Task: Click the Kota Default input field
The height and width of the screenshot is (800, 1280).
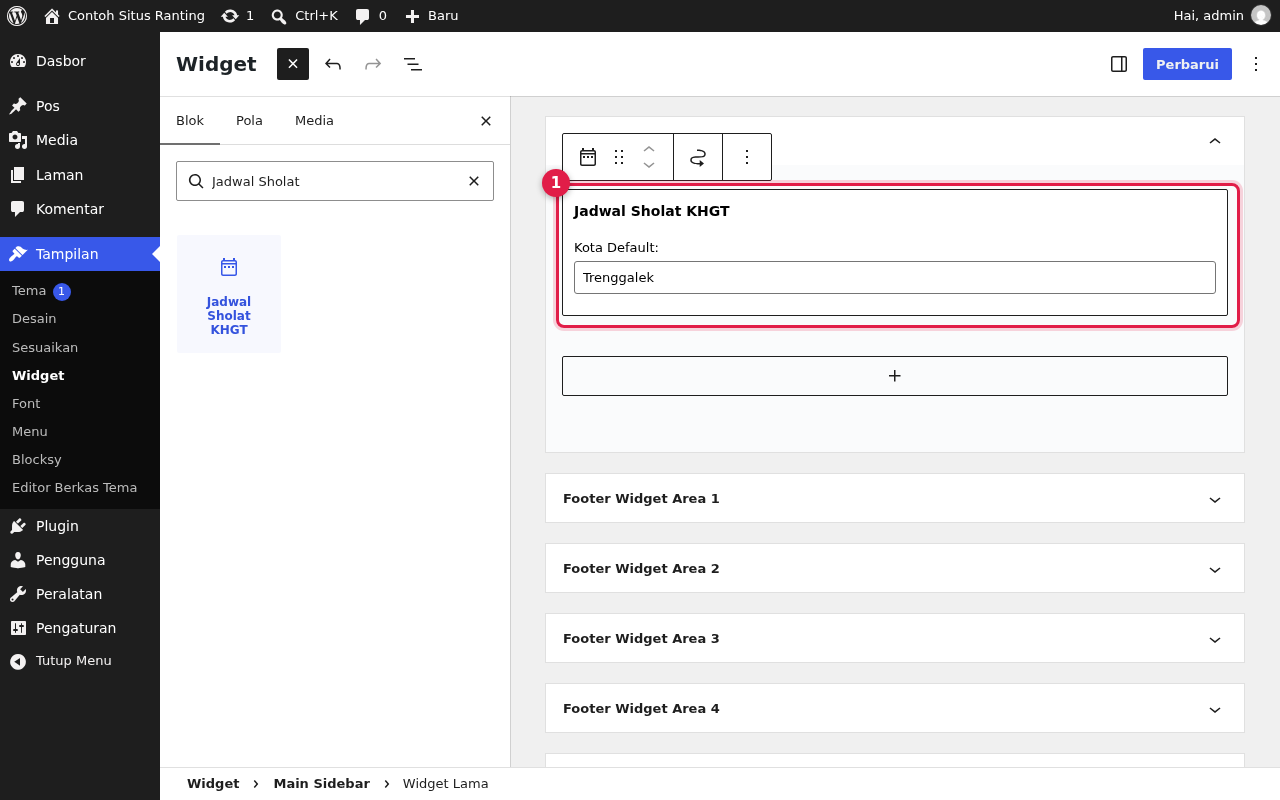Action: click(x=895, y=277)
